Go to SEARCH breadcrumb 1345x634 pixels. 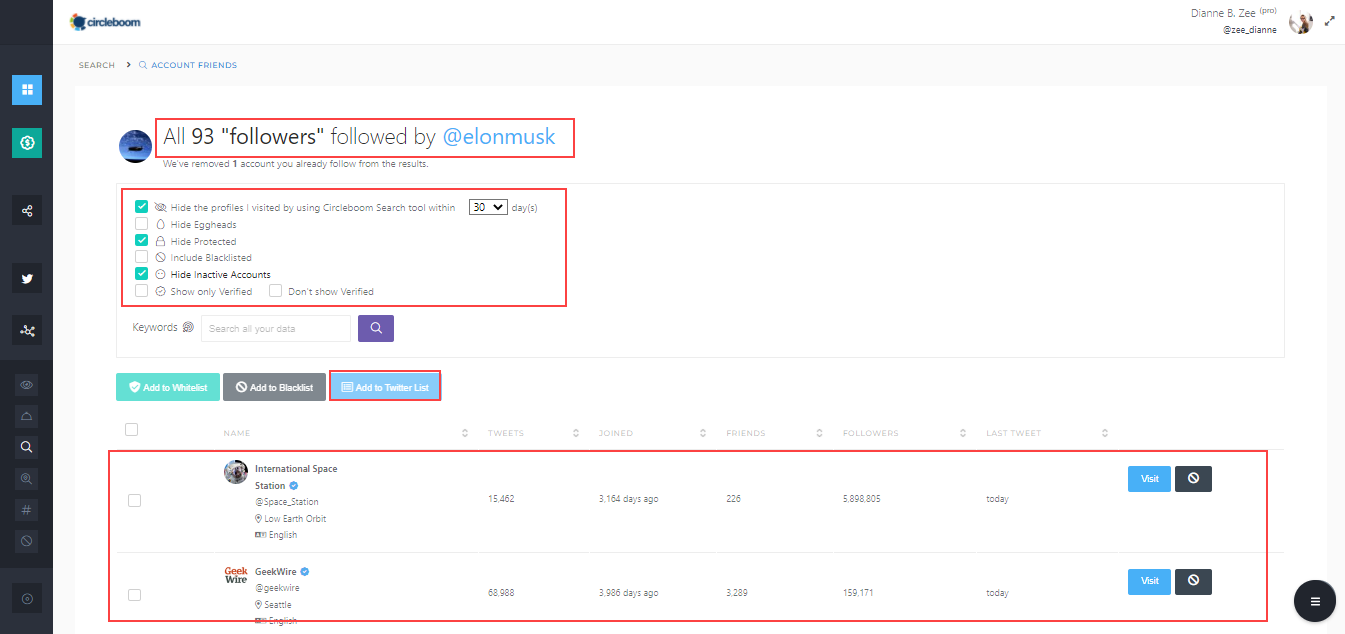tap(97, 65)
